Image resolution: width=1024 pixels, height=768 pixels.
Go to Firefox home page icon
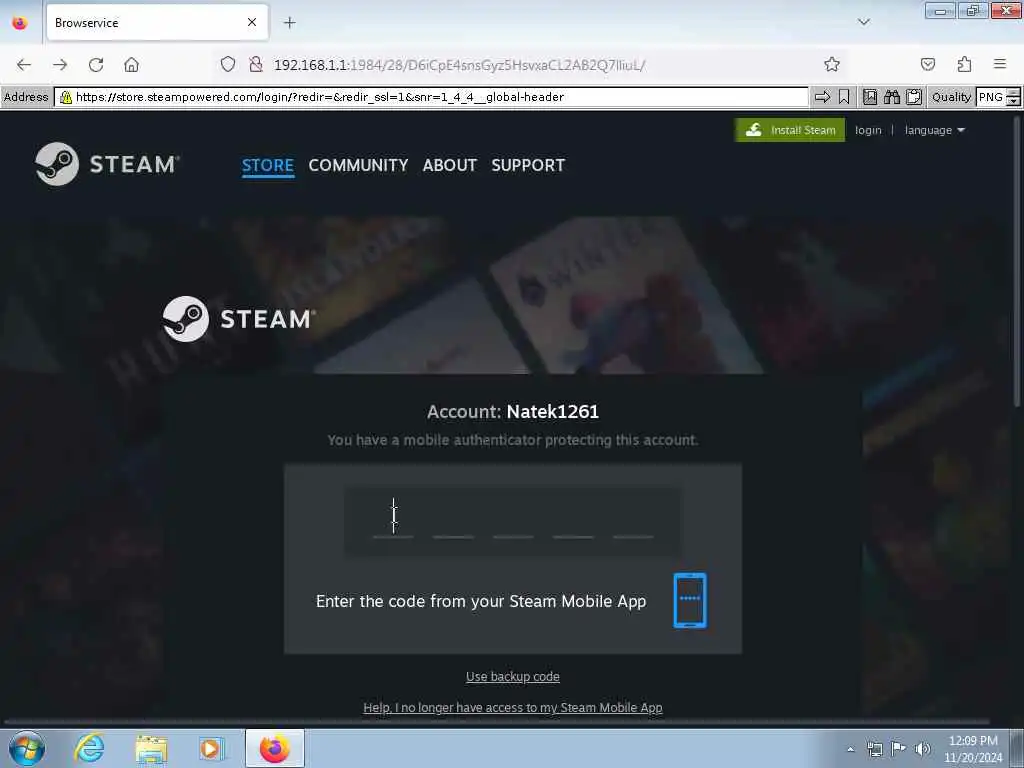click(131, 65)
